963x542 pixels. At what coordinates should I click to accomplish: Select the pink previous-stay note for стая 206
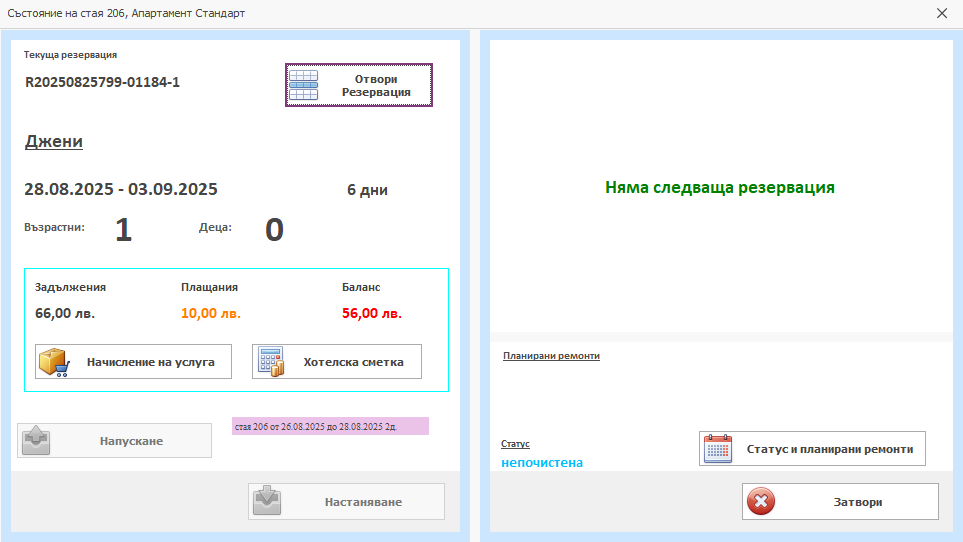[330, 427]
